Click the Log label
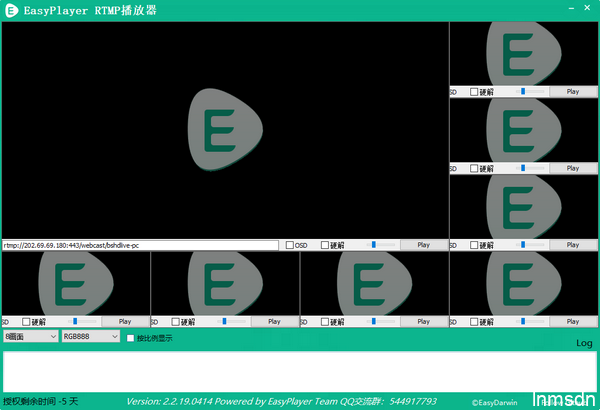This screenshot has height=410, width=600. pos(584,343)
